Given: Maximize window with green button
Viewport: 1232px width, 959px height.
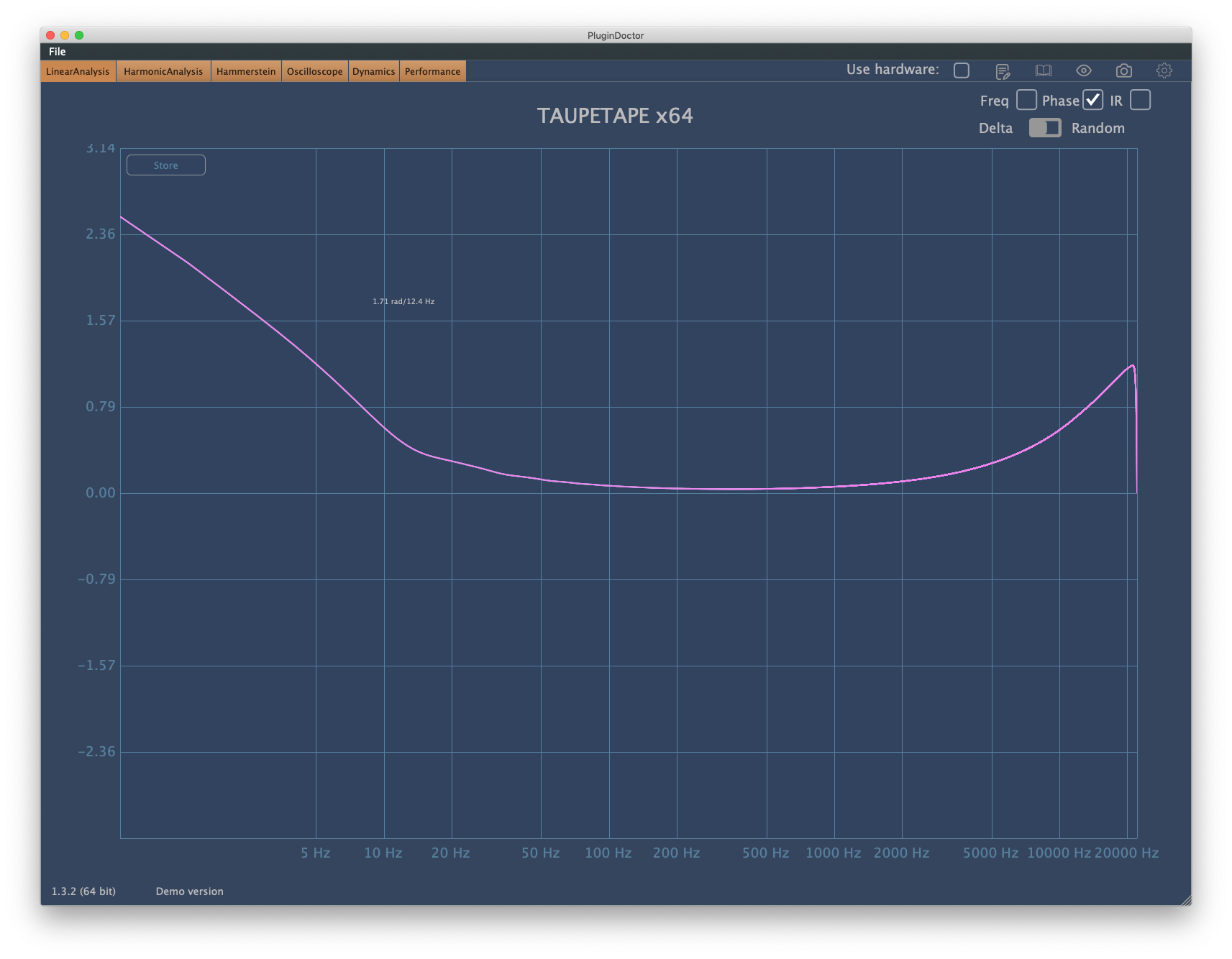Looking at the screenshot, I should (x=79, y=35).
